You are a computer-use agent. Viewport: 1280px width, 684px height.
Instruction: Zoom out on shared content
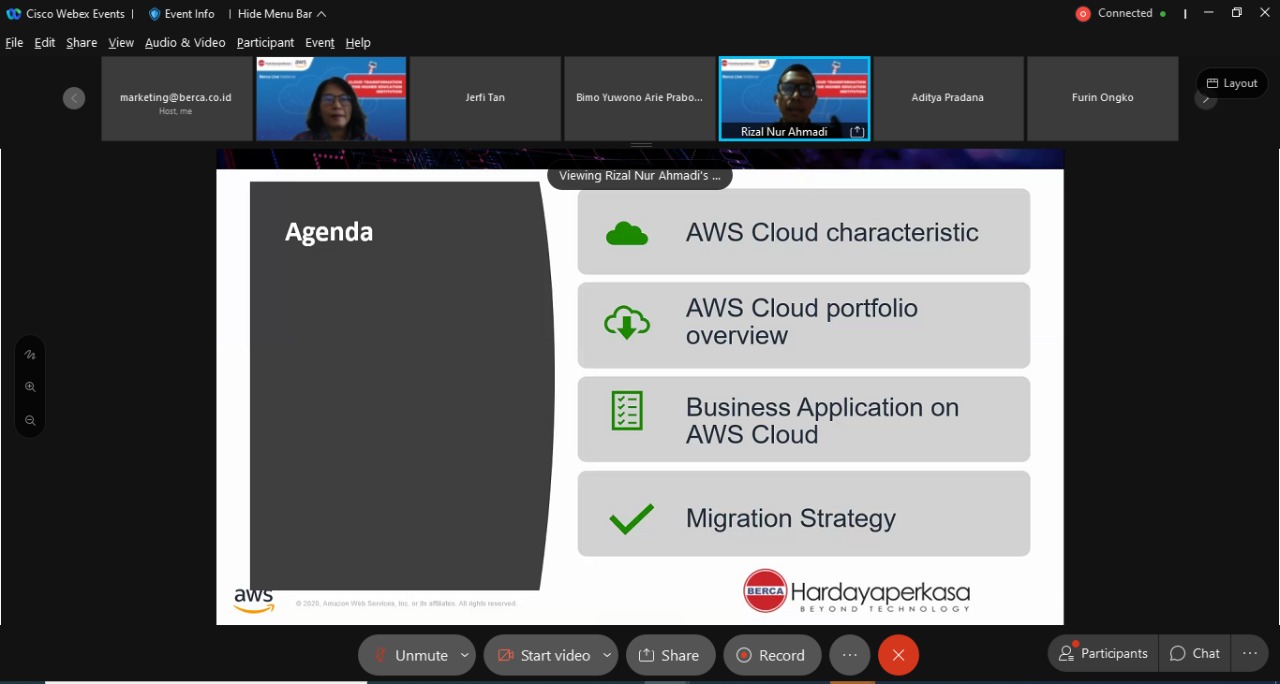tap(30, 421)
